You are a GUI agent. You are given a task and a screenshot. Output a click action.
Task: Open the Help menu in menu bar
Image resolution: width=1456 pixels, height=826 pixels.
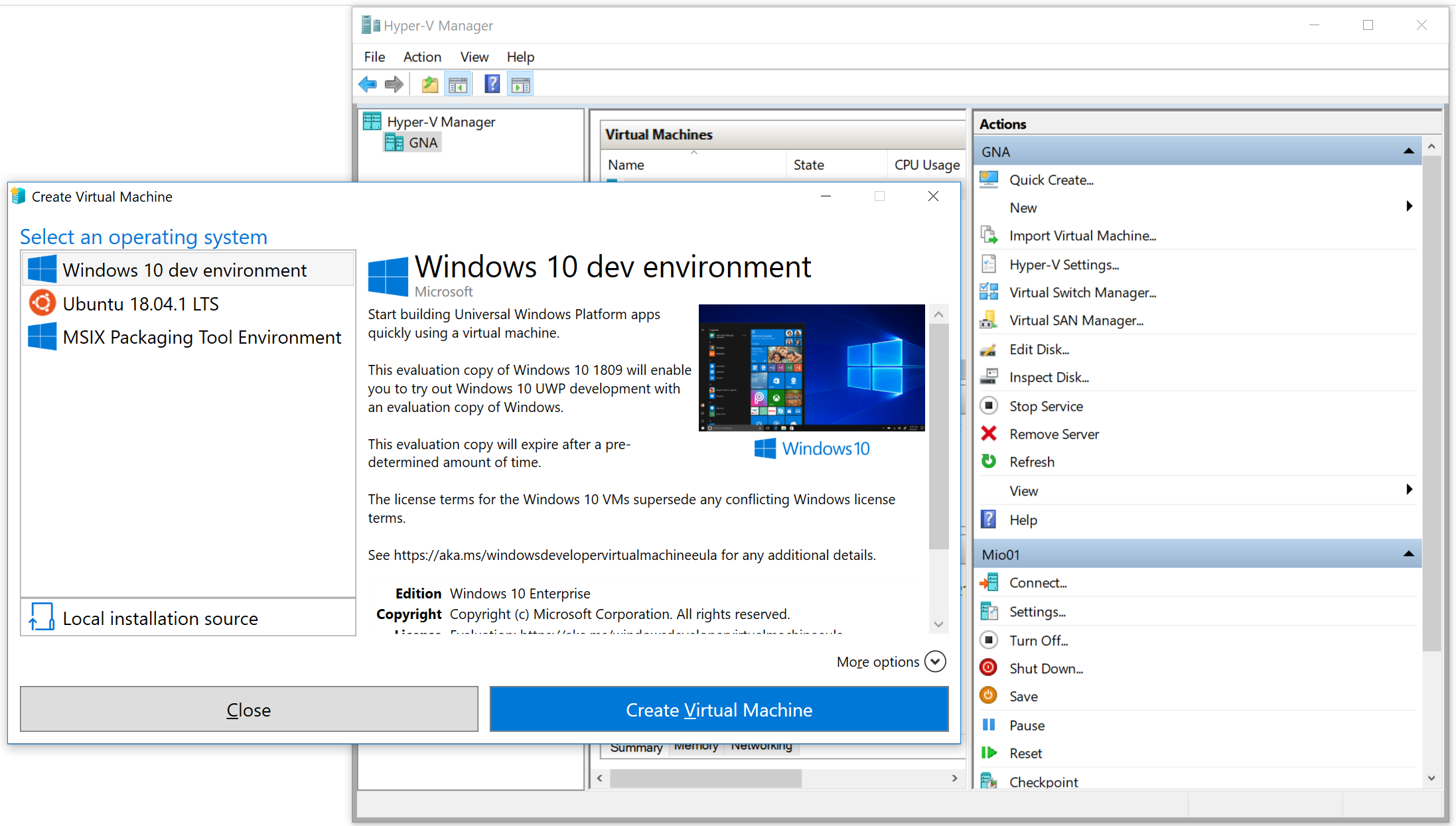(520, 57)
